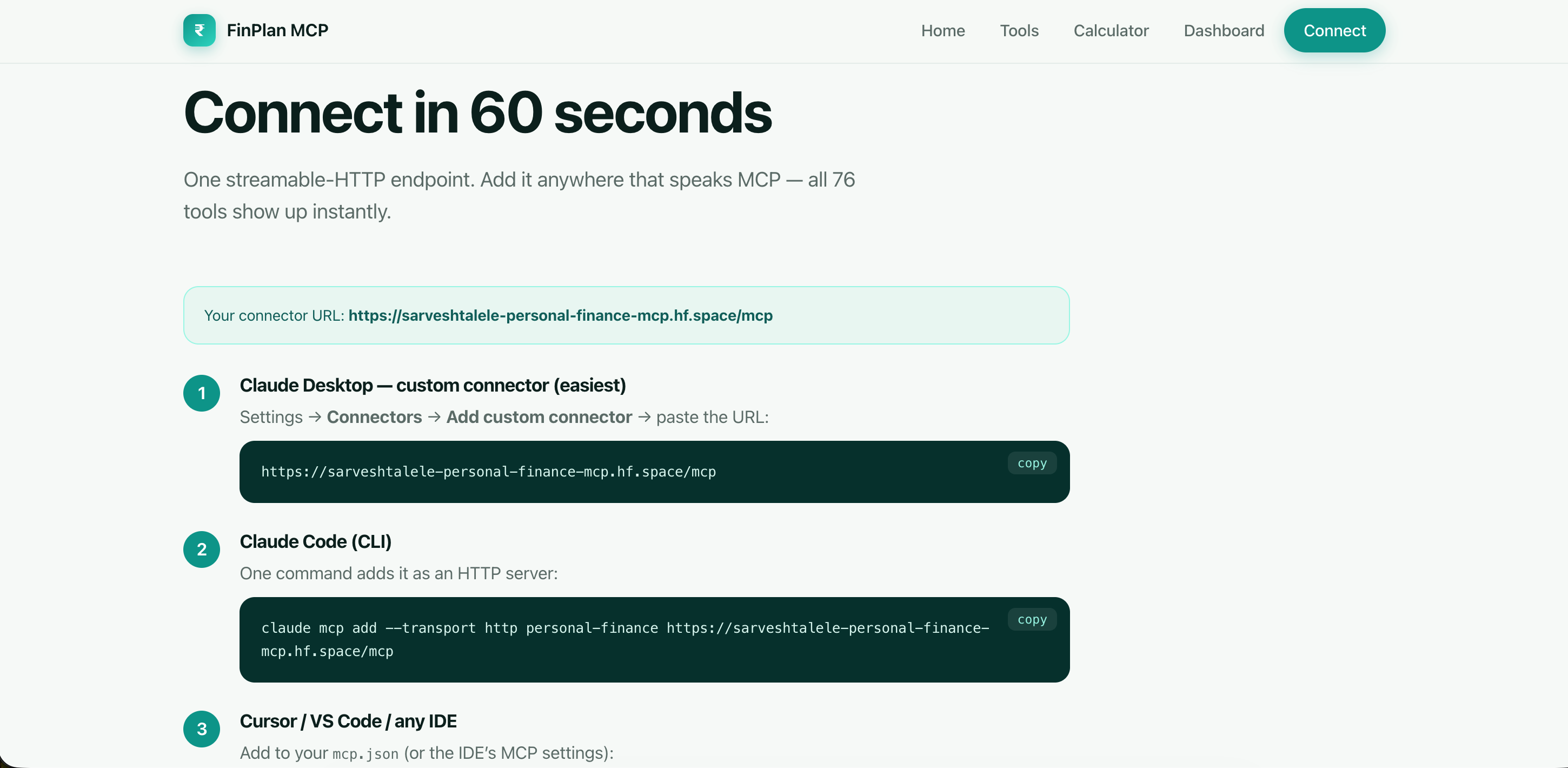This screenshot has width=1568, height=768.
Task: Click the 'Claude Code (CLI)' heading
Action: (315, 541)
